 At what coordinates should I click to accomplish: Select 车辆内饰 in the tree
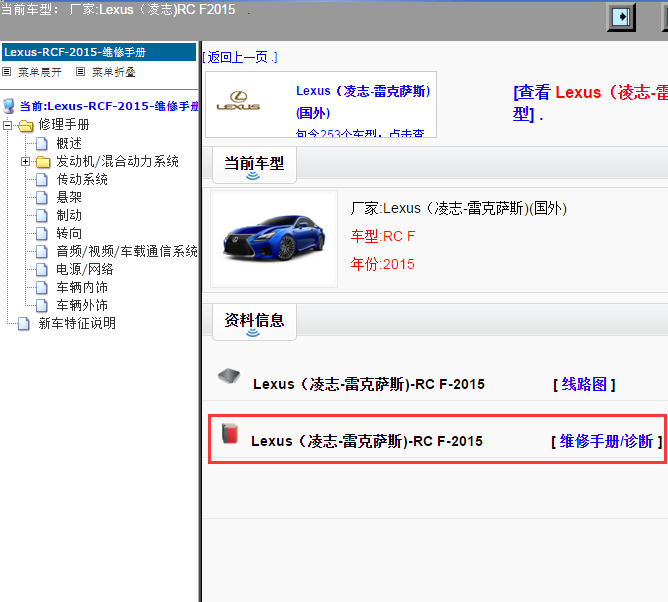[82, 287]
